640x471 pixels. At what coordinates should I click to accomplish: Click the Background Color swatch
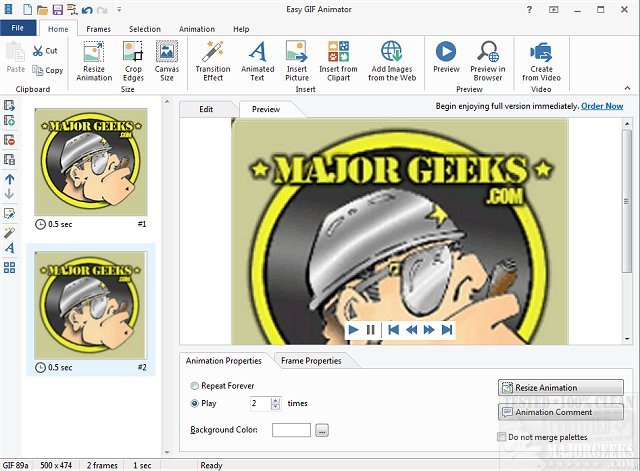tap(291, 430)
